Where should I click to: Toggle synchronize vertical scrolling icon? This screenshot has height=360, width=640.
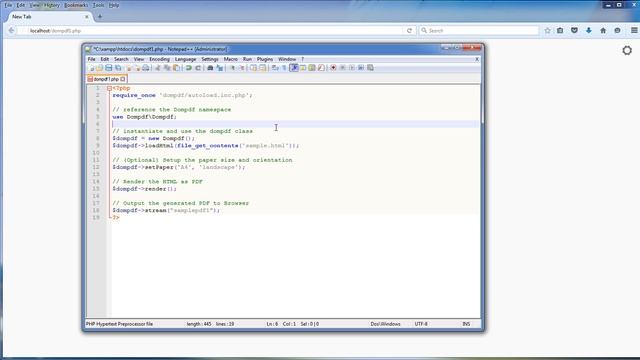[x=254, y=68]
